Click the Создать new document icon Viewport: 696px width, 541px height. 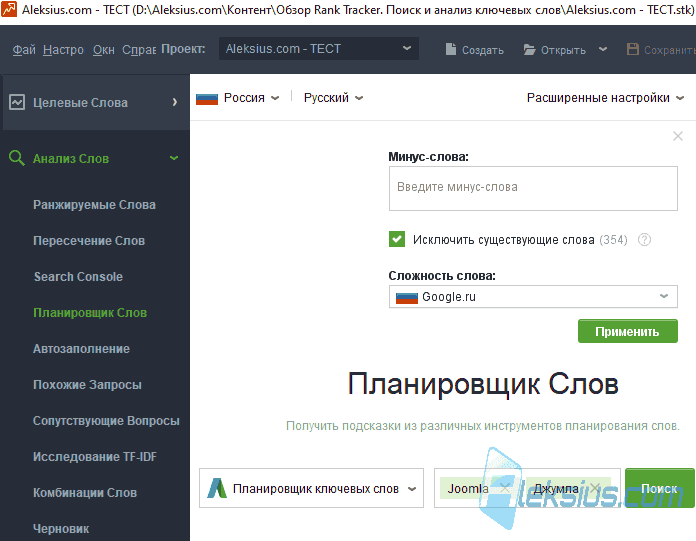[451, 49]
